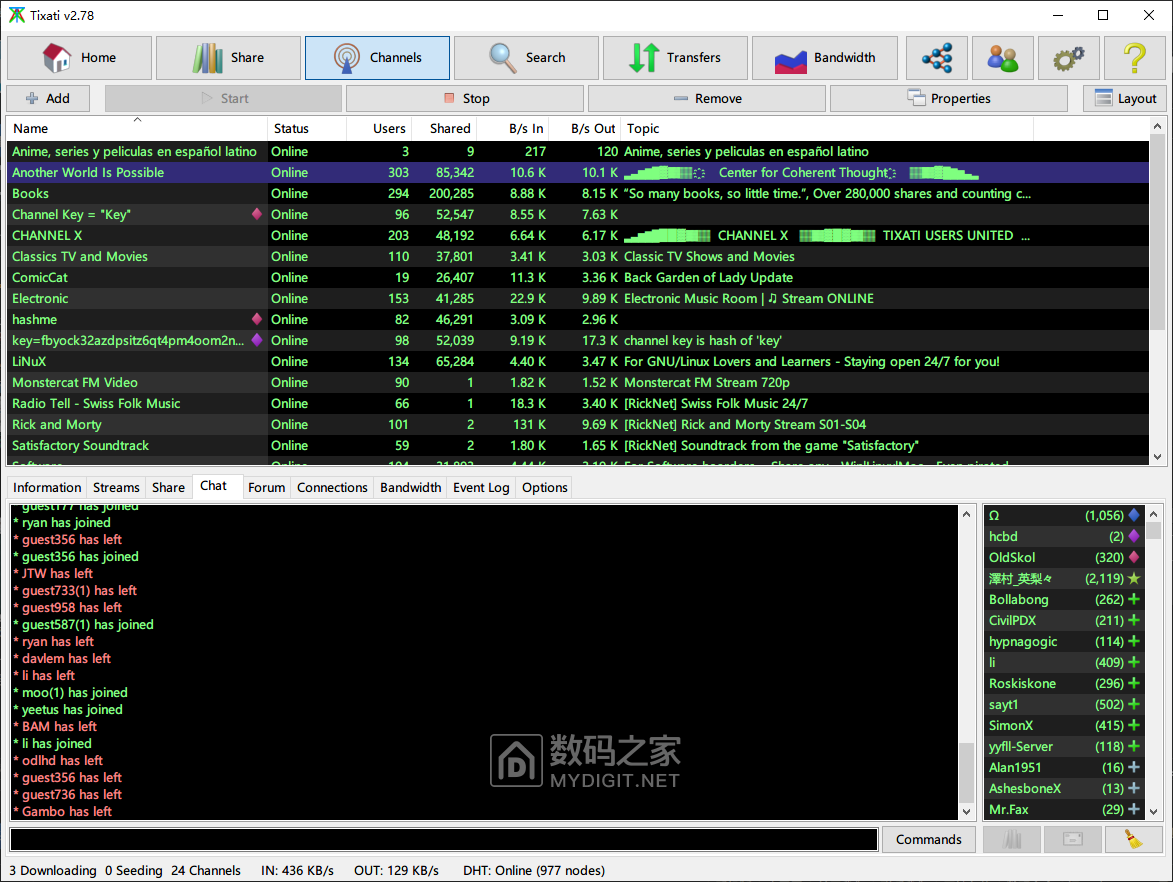Select the Rick and Morty channel
Image resolution: width=1173 pixels, height=882 pixels.
point(578,424)
